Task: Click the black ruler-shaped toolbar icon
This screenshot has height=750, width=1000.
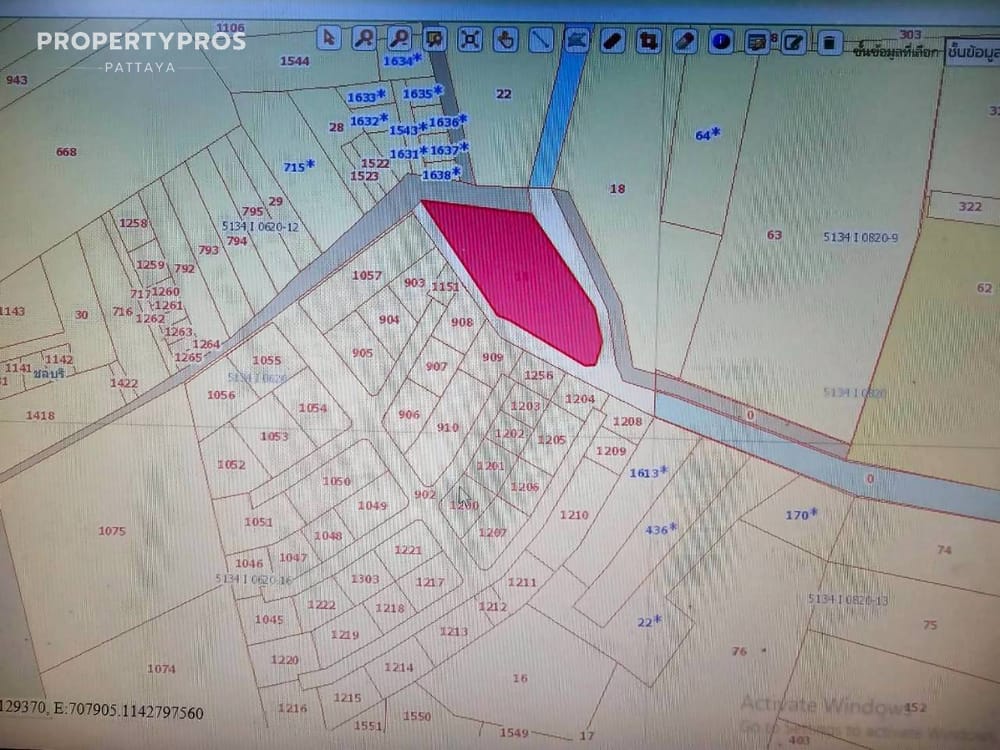Action: [x=613, y=41]
